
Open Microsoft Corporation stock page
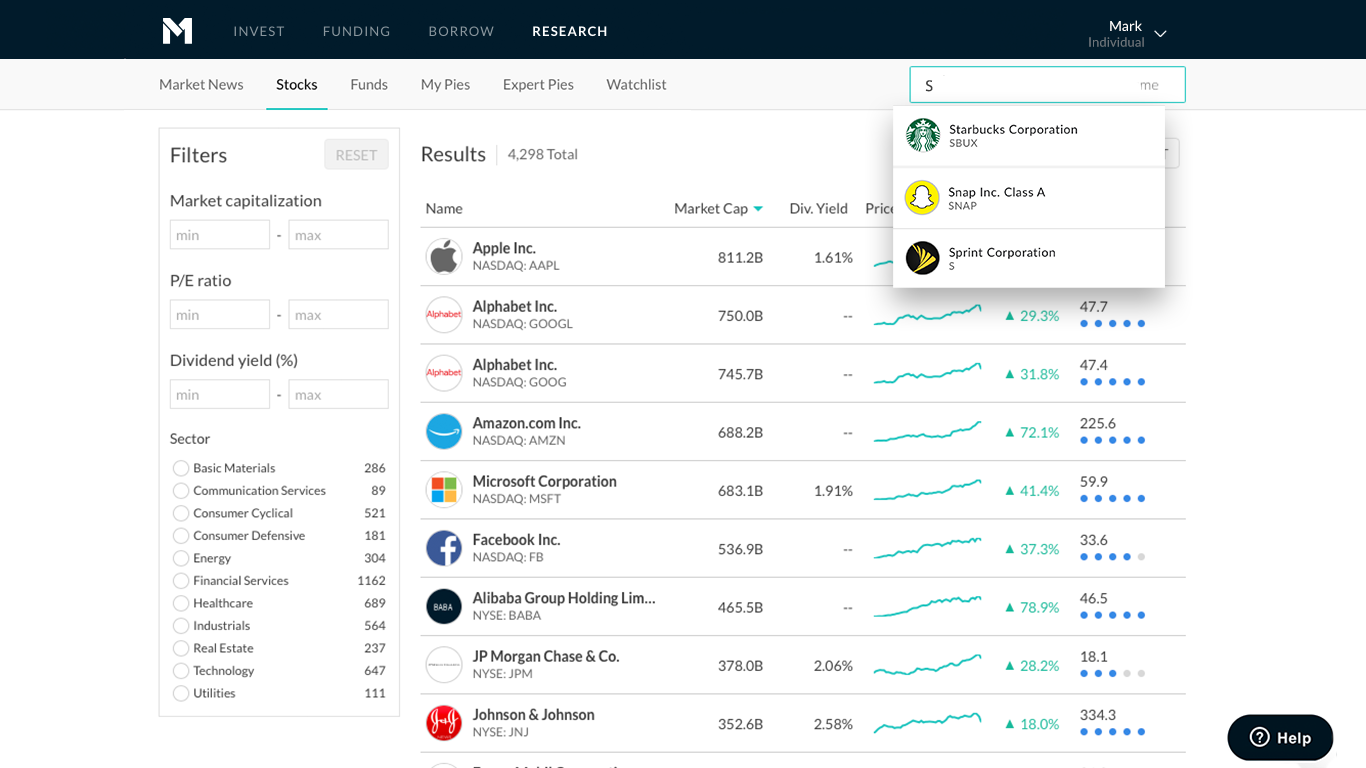(x=544, y=481)
